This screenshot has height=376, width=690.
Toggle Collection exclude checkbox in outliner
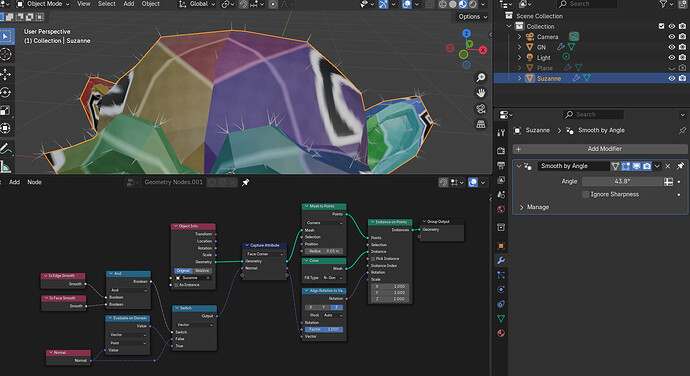pos(661,26)
